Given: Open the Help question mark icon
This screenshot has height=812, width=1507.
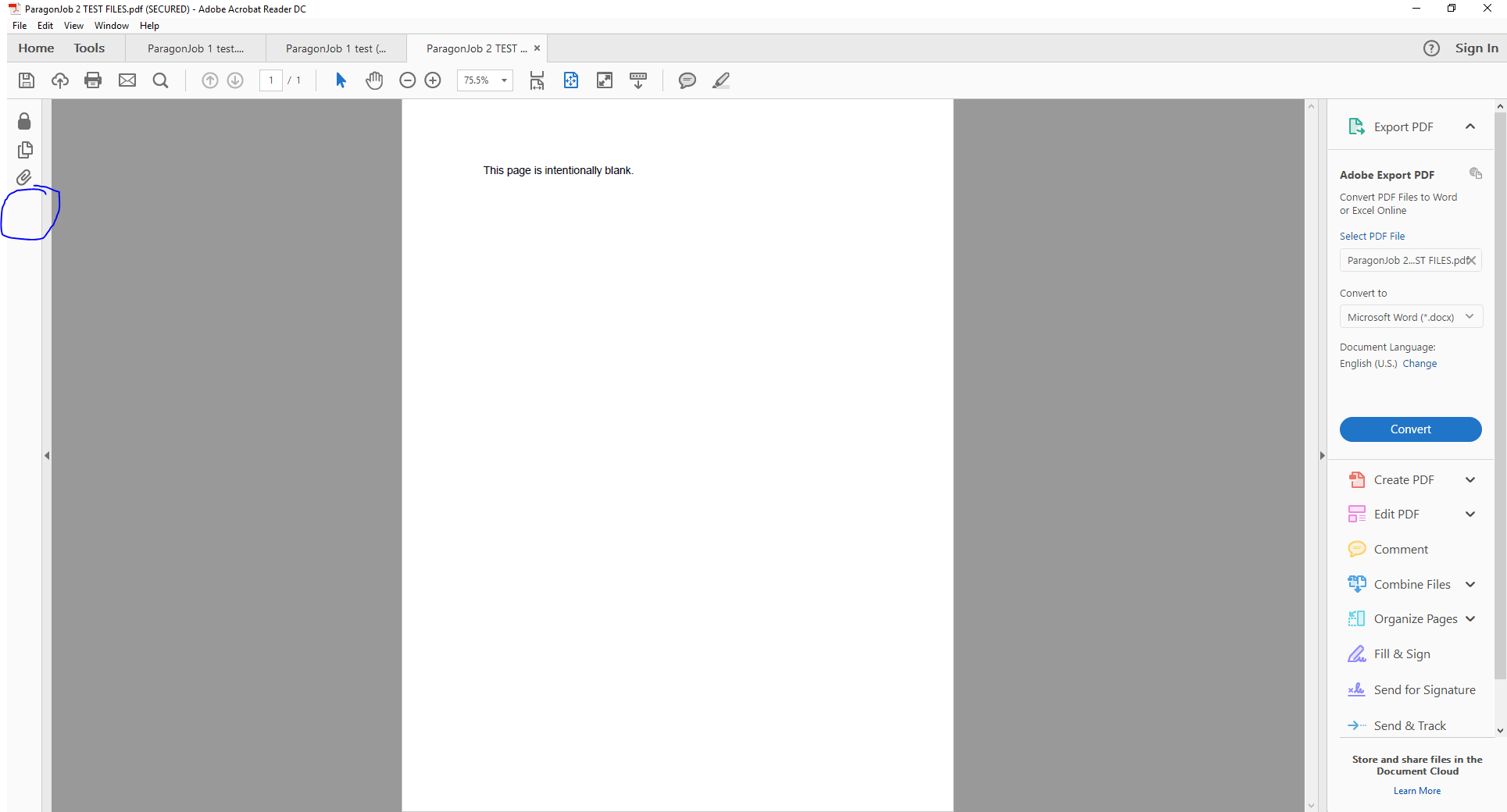Looking at the screenshot, I should 1431,48.
